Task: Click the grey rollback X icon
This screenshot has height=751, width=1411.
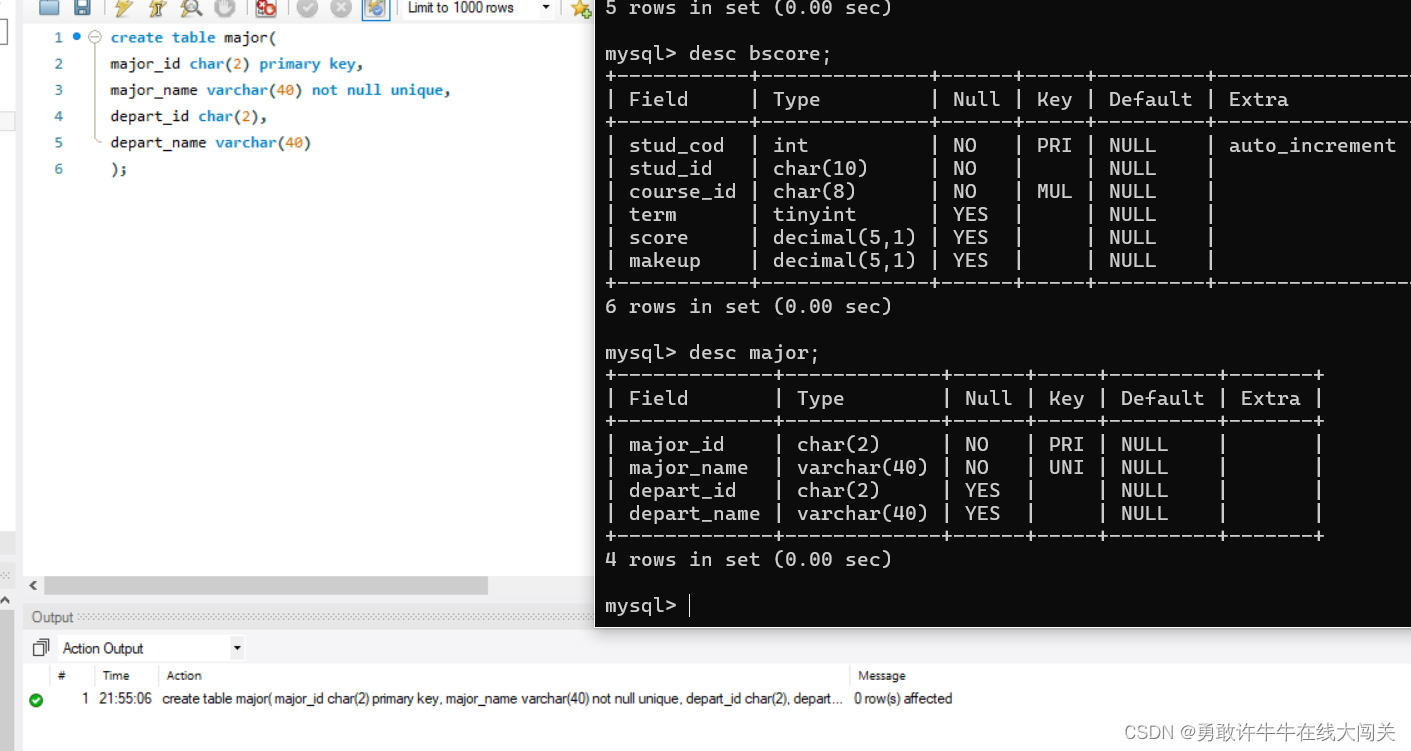Action: [x=341, y=8]
